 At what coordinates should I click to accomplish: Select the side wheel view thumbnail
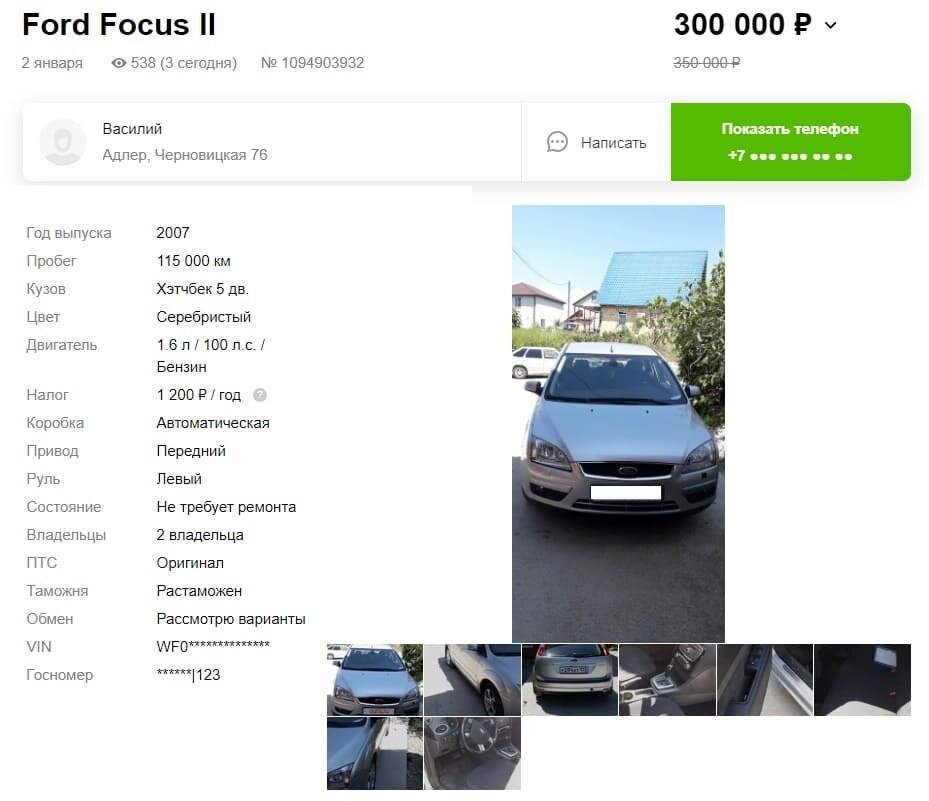[472, 680]
